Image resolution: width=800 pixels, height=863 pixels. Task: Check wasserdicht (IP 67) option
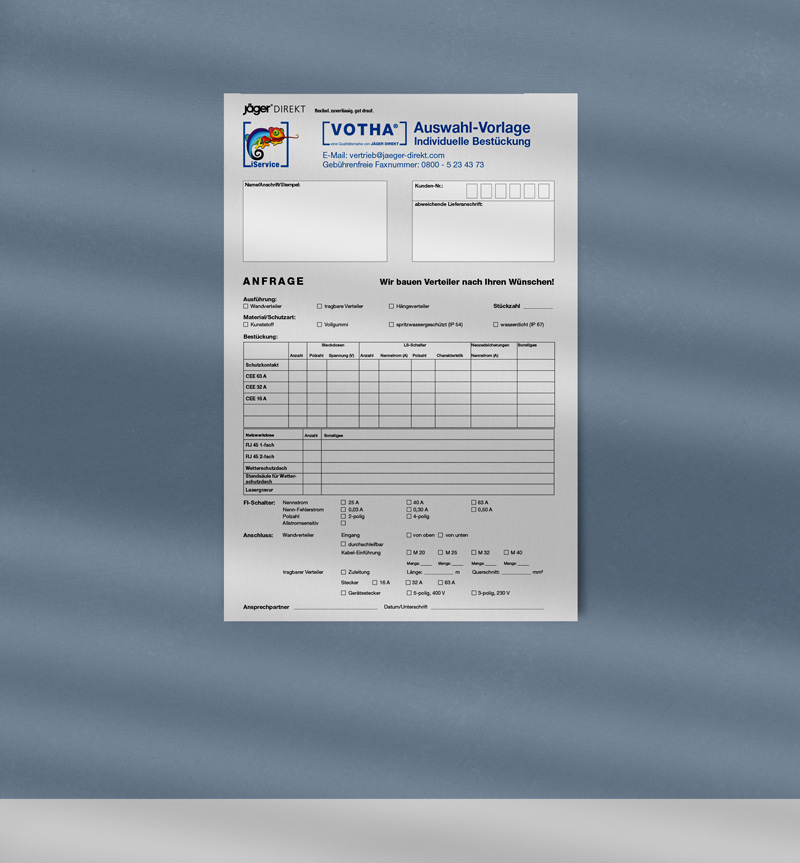point(495,325)
